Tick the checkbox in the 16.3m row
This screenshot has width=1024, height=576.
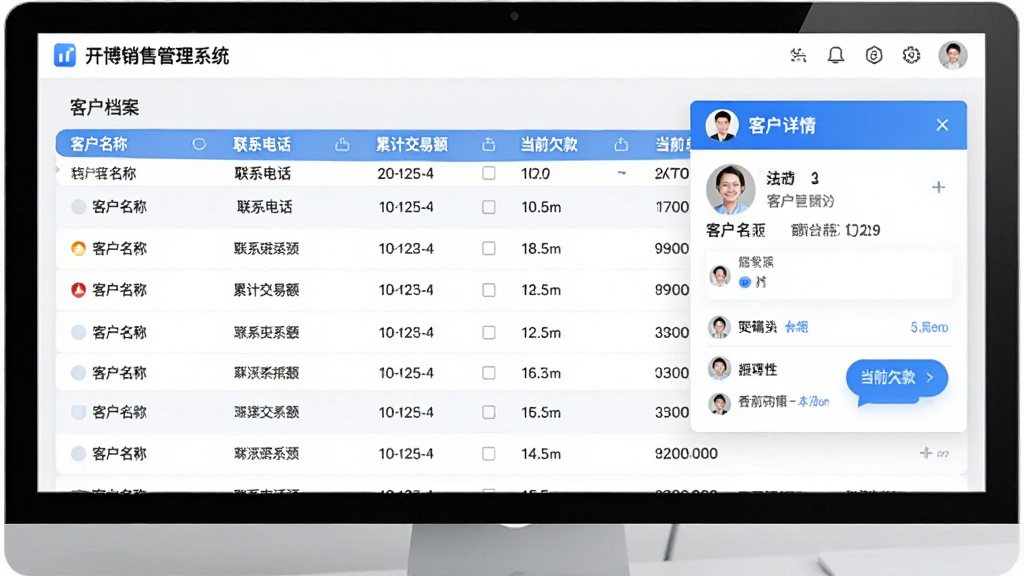pyautogui.click(x=488, y=373)
